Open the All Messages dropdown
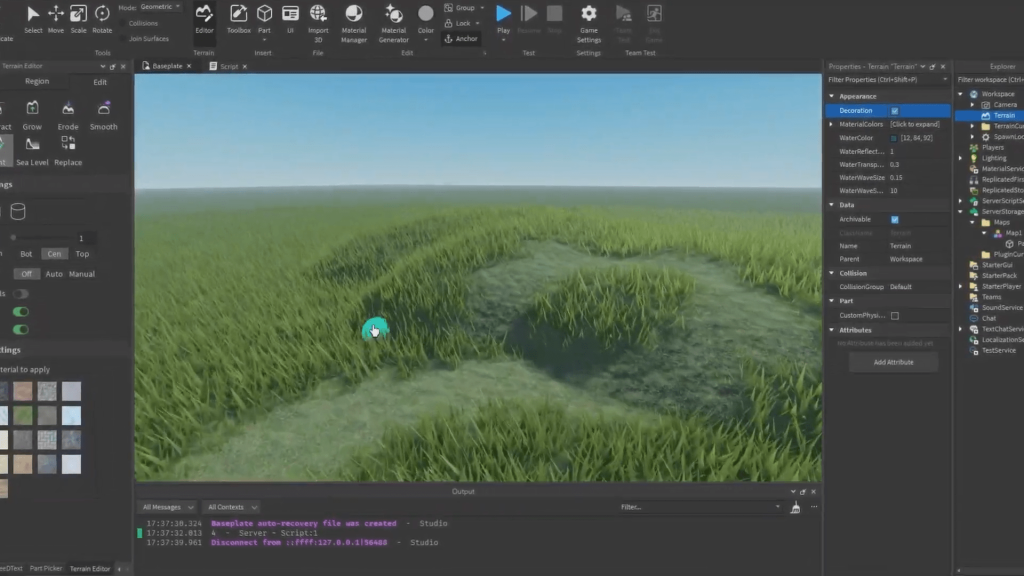1024x576 pixels. 167,507
